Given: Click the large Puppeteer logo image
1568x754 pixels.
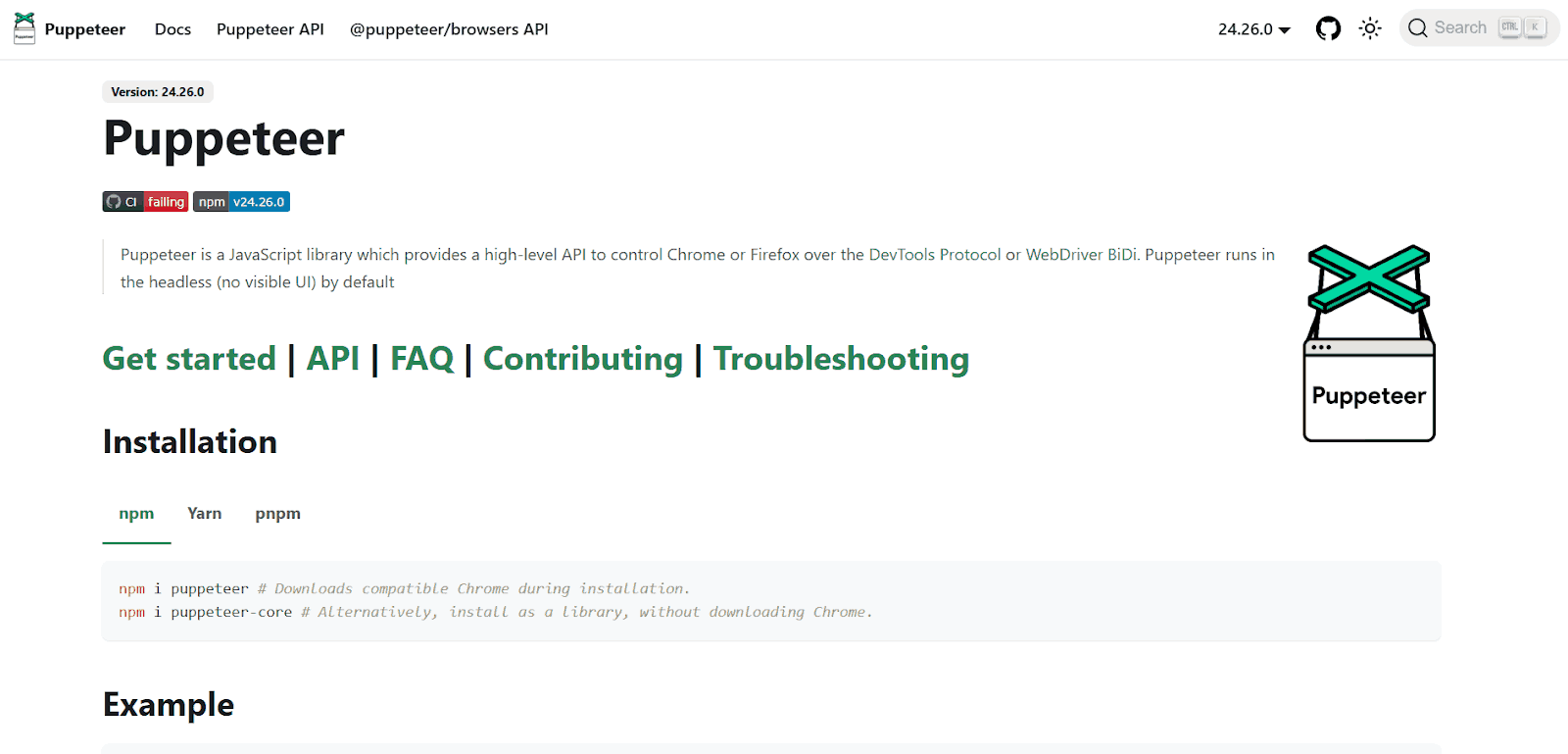Looking at the screenshot, I should (1369, 342).
